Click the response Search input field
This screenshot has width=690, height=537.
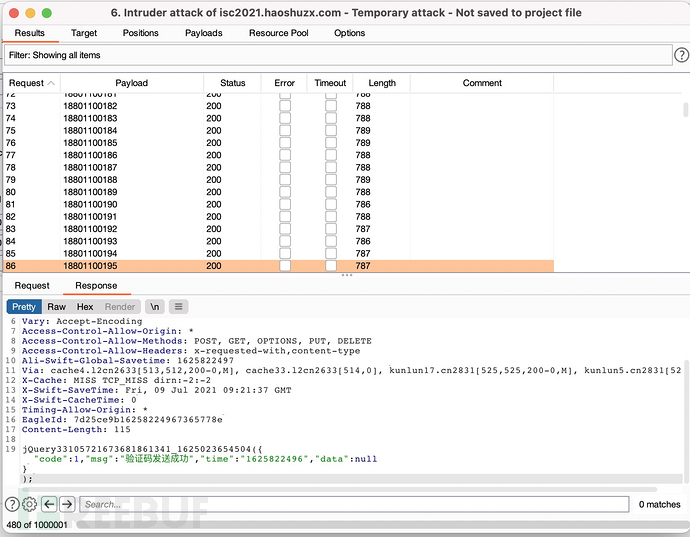coord(354,505)
